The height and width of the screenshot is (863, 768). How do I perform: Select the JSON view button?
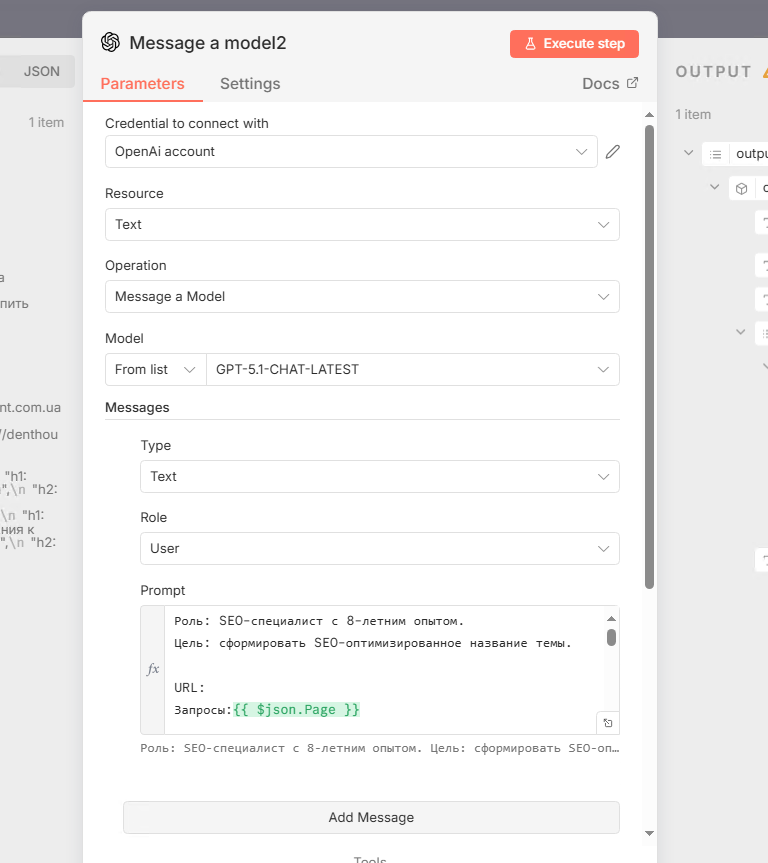pyautogui.click(x=41, y=72)
